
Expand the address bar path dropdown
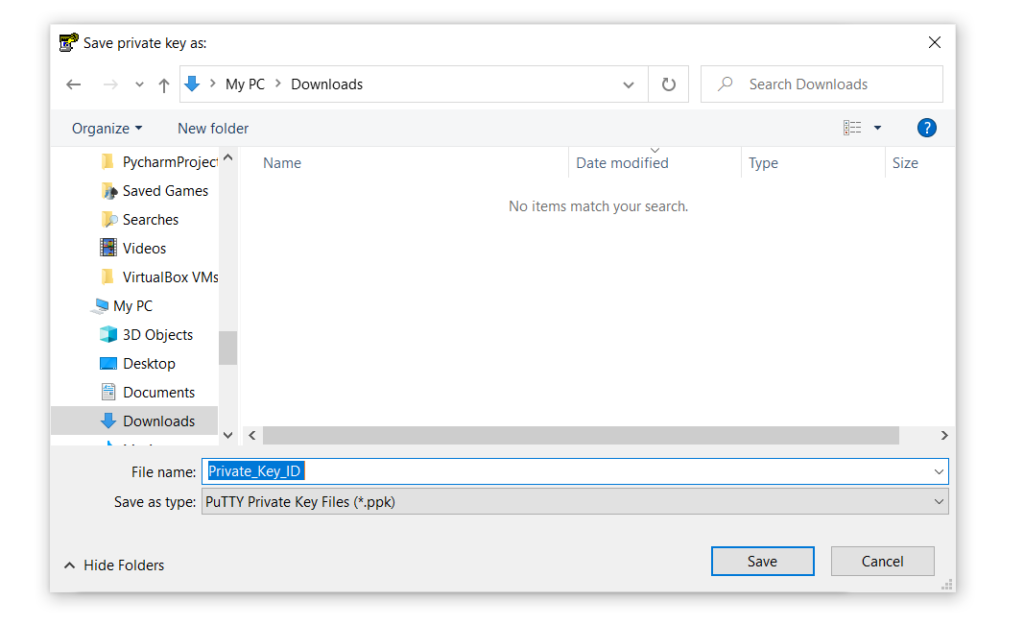click(628, 85)
